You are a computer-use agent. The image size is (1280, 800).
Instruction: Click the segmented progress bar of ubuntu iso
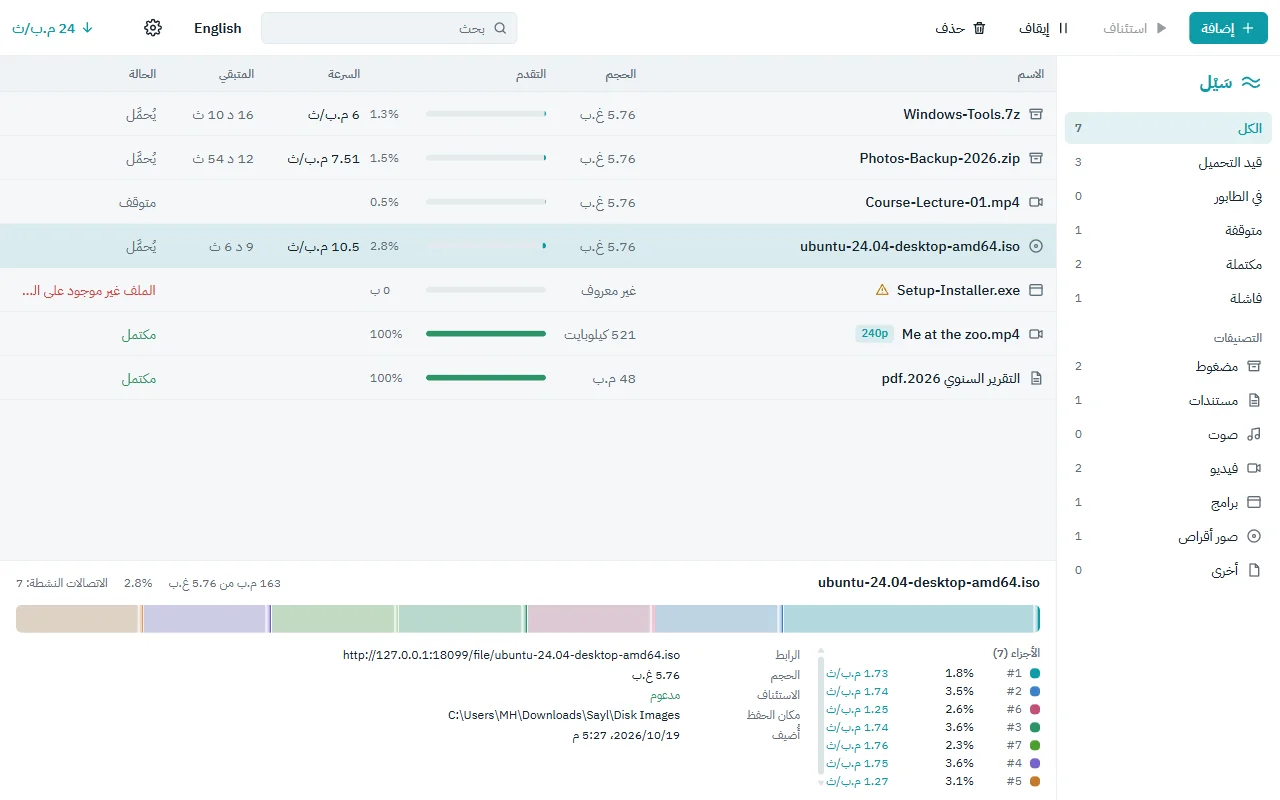pyautogui.click(x=528, y=618)
